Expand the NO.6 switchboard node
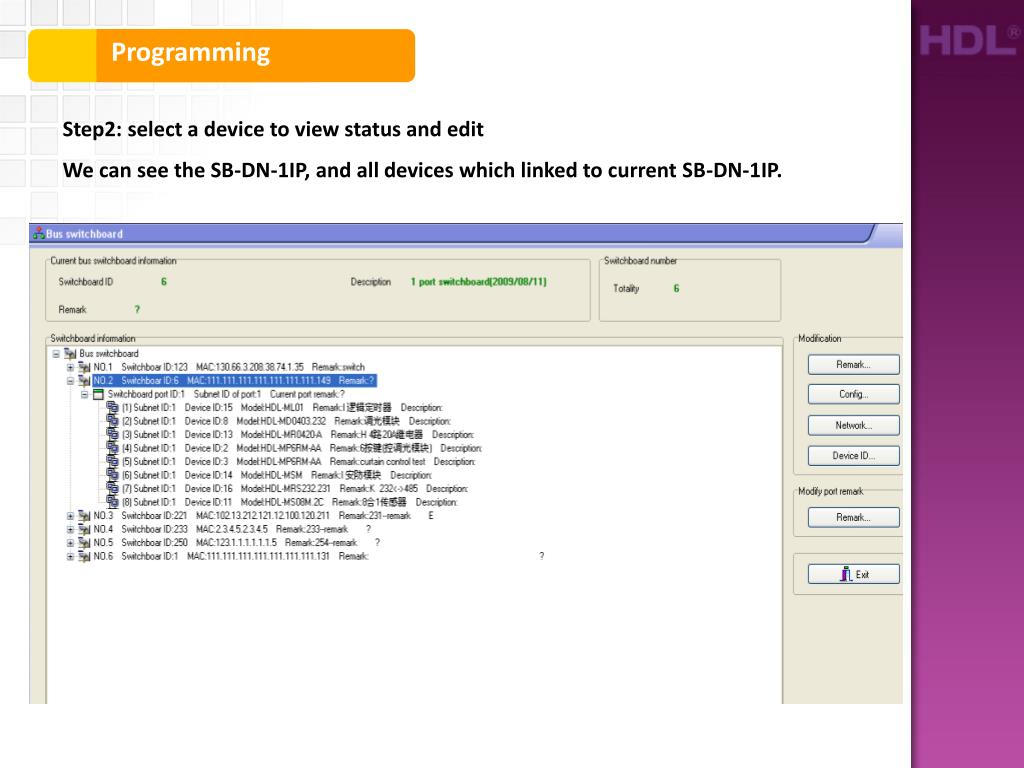Screen dimensions: 1024x768 tap(71, 556)
